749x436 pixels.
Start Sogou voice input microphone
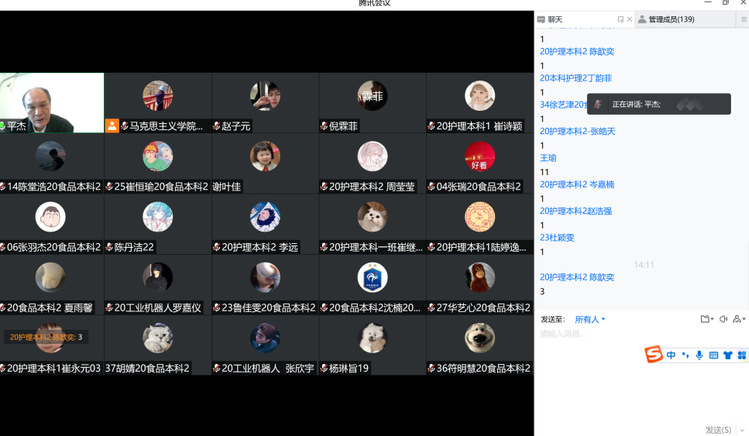click(699, 356)
